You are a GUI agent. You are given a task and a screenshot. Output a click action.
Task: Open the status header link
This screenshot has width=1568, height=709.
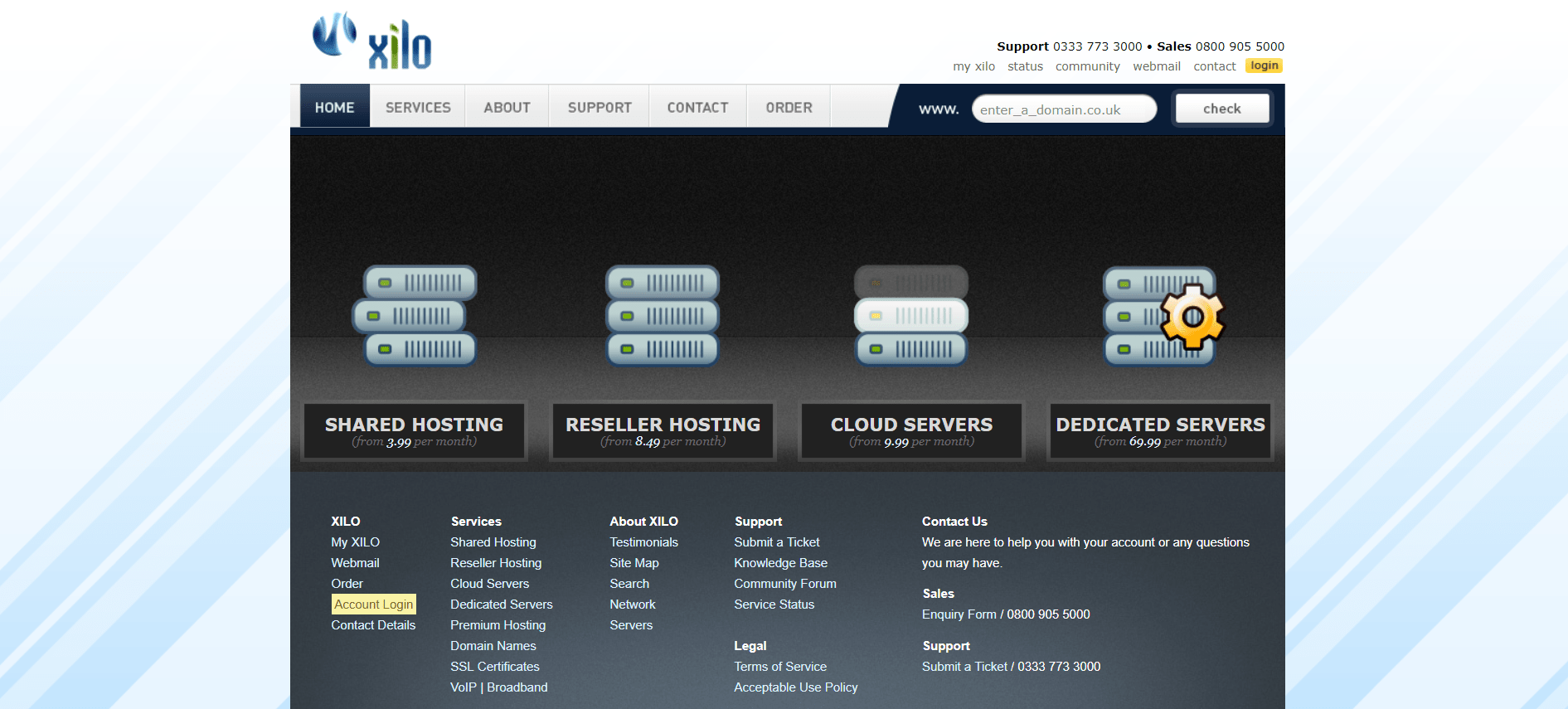click(1025, 66)
